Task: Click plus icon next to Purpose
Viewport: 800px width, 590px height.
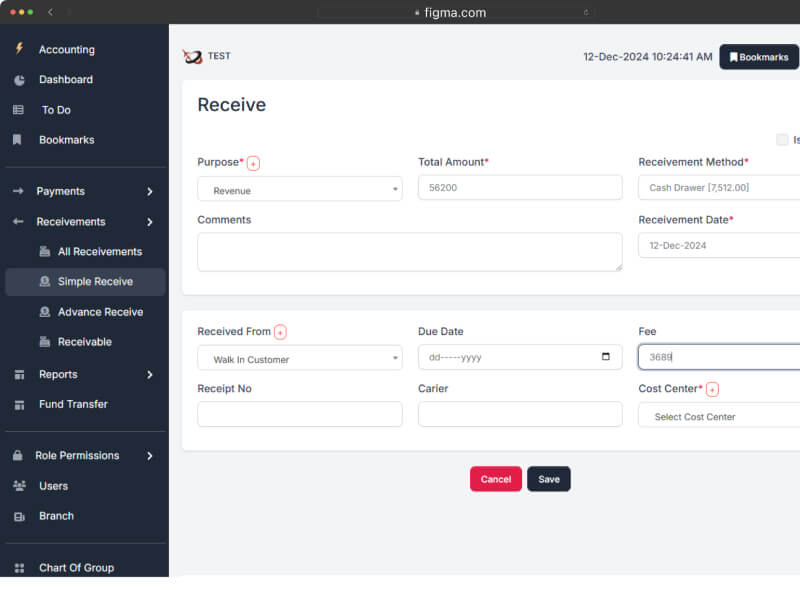Action: tap(253, 163)
